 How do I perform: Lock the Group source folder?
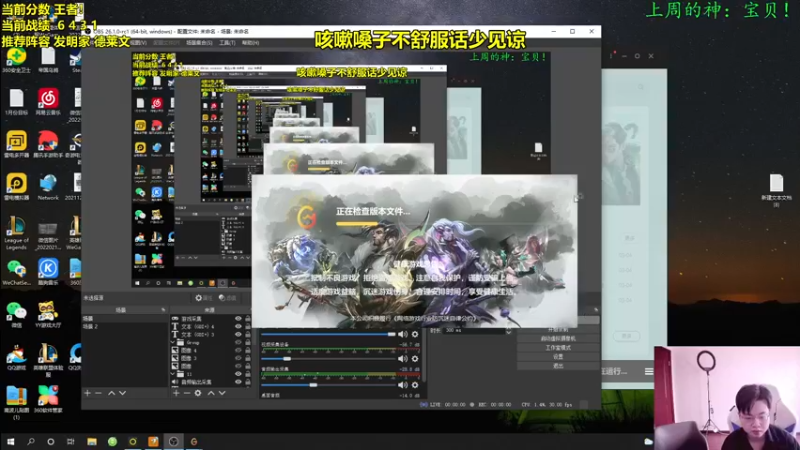247,342
